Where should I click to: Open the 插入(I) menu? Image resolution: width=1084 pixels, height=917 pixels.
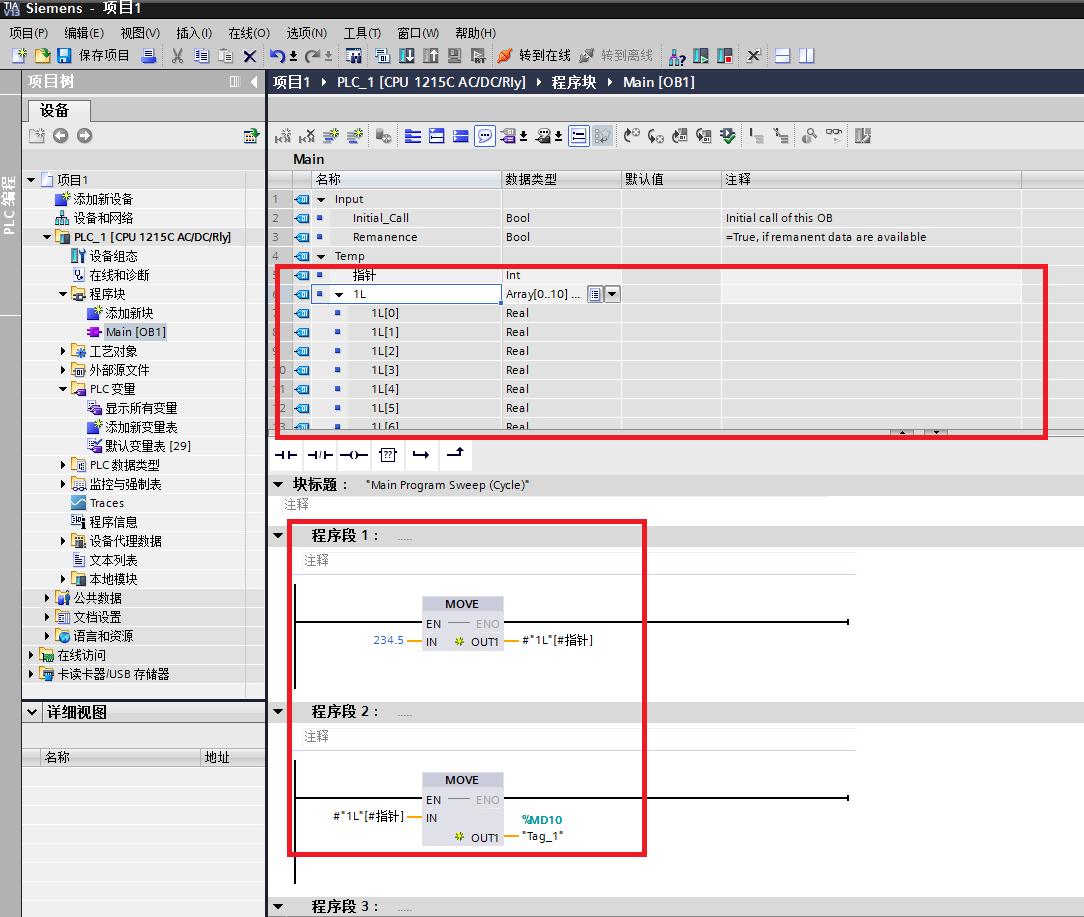(x=194, y=33)
